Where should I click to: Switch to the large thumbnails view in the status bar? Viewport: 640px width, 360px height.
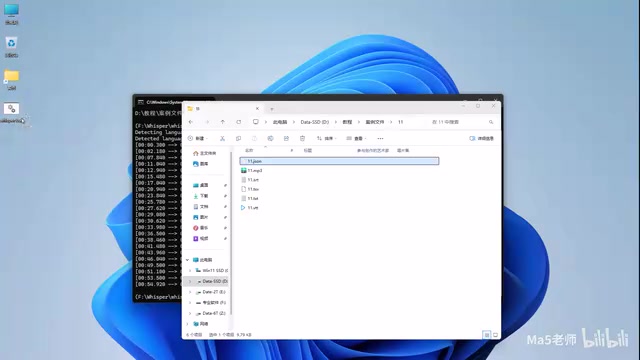tap(496, 335)
